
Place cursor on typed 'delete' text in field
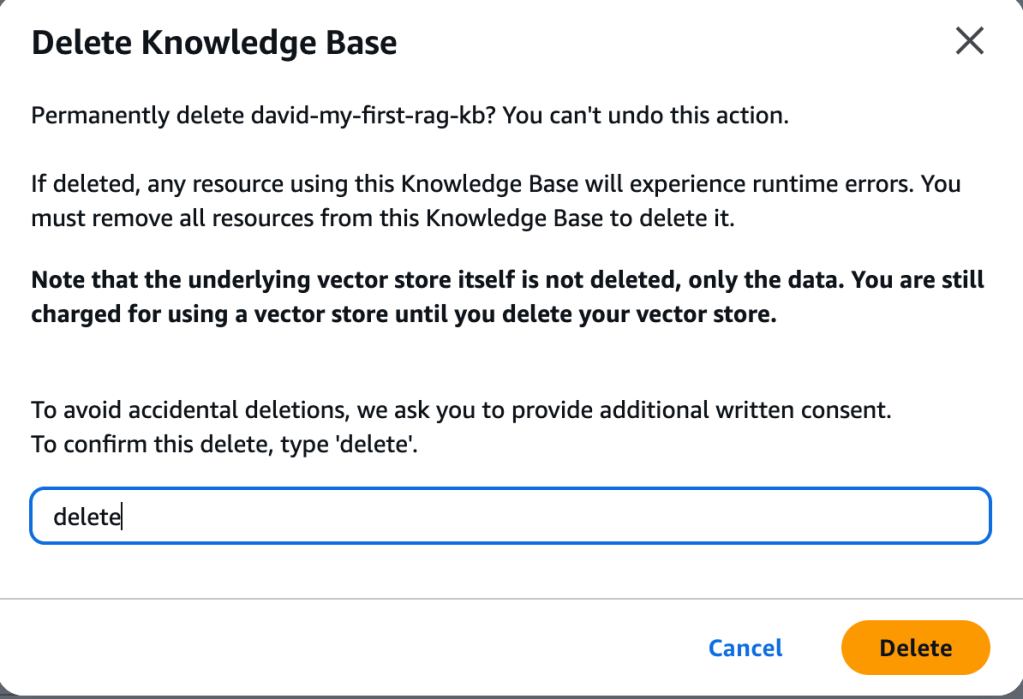86,517
